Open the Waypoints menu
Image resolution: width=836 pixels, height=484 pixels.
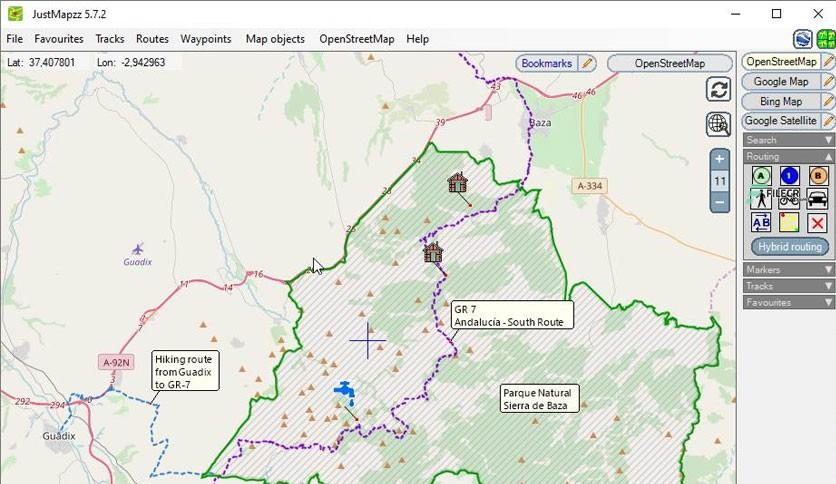point(206,39)
